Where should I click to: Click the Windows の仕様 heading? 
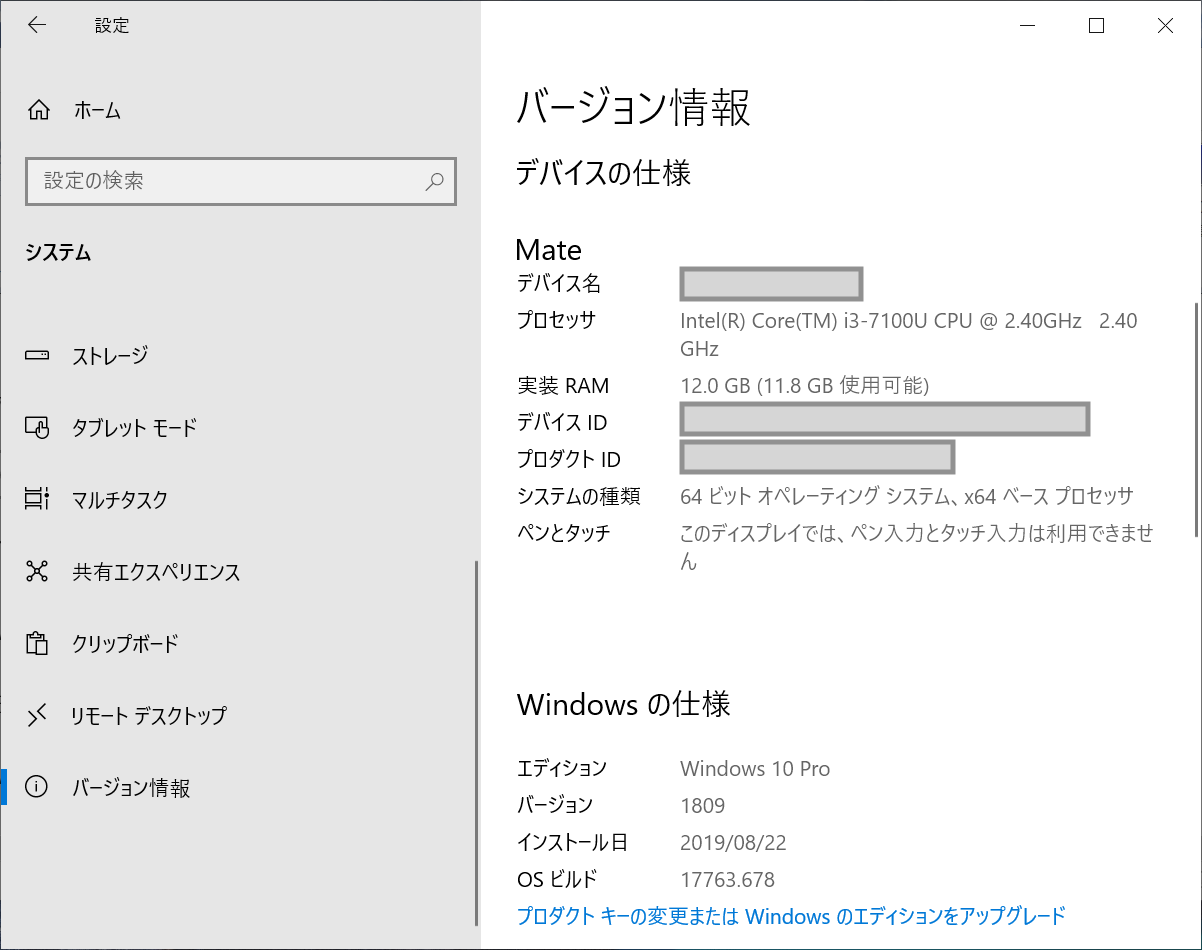click(x=624, y=704)
